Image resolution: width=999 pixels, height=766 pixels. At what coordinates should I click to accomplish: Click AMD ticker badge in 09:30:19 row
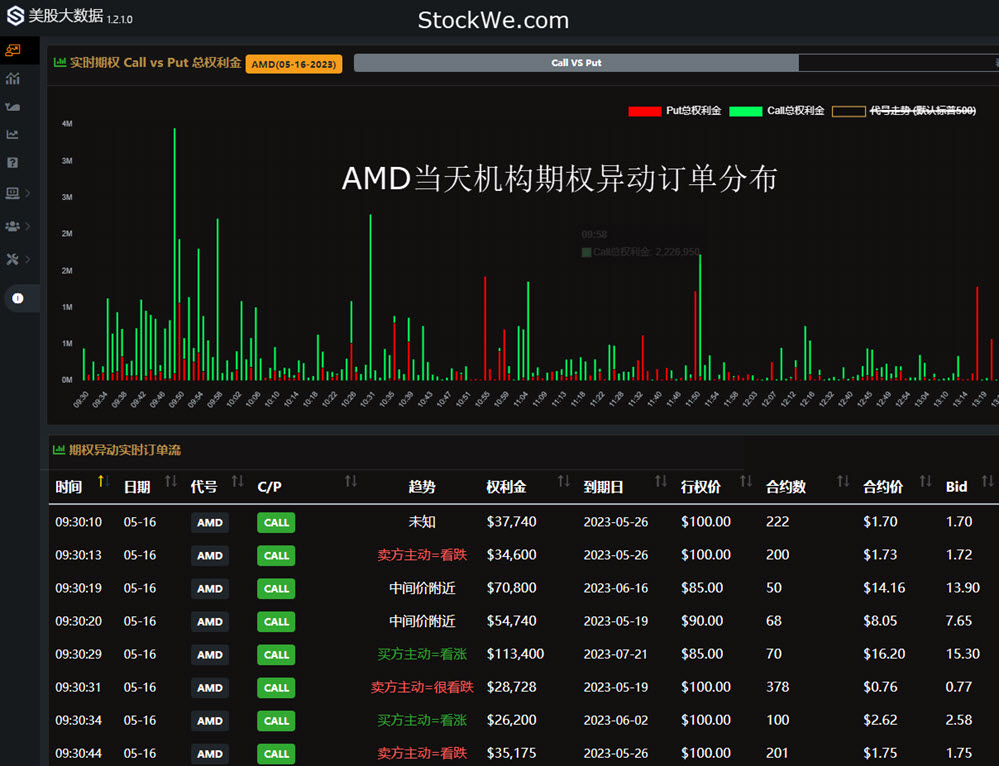[210, 589]
